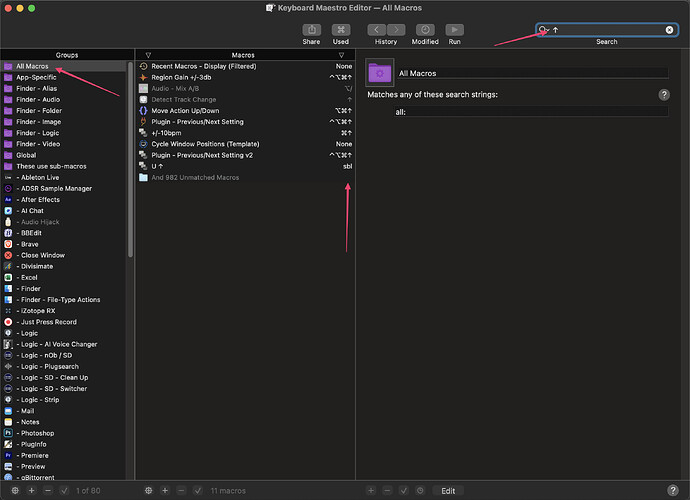
Task: Toggle left sort triangle in Macros header
Action: (x=148, y=55)
